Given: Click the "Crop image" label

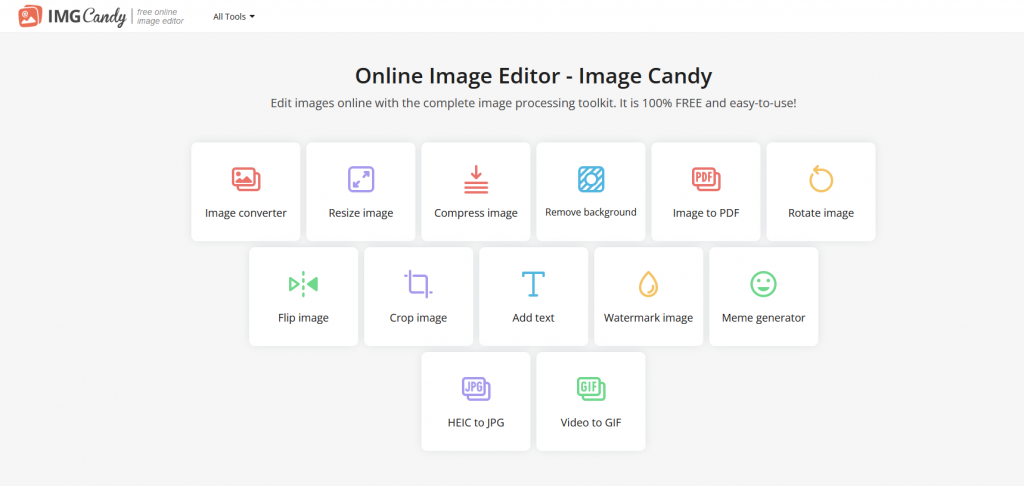Looking at the screenshot, I should (x=418, y=318).
